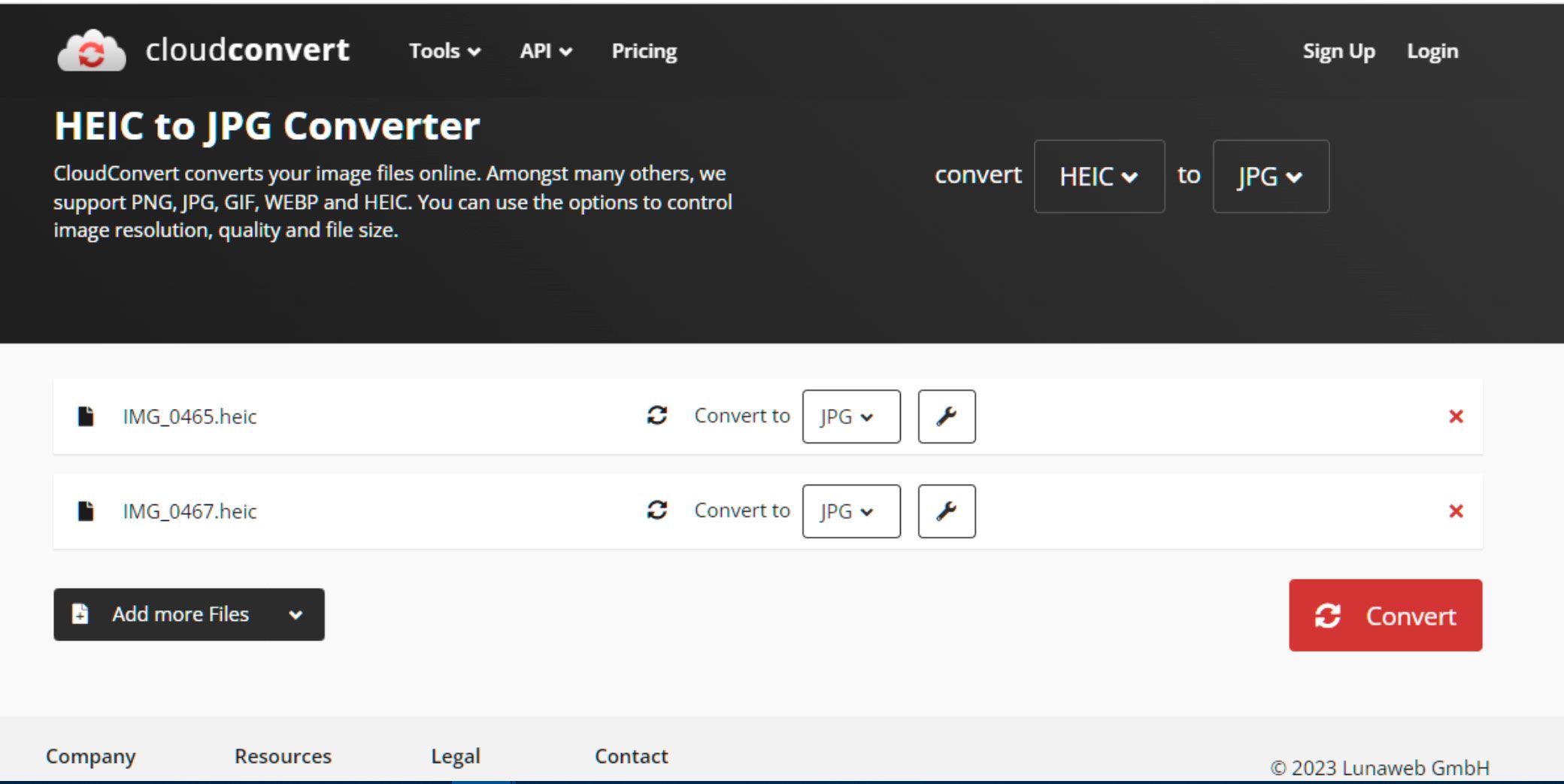Click Login link
The height and width of the screenshot is (784, 1564).
pos(1432,51)
